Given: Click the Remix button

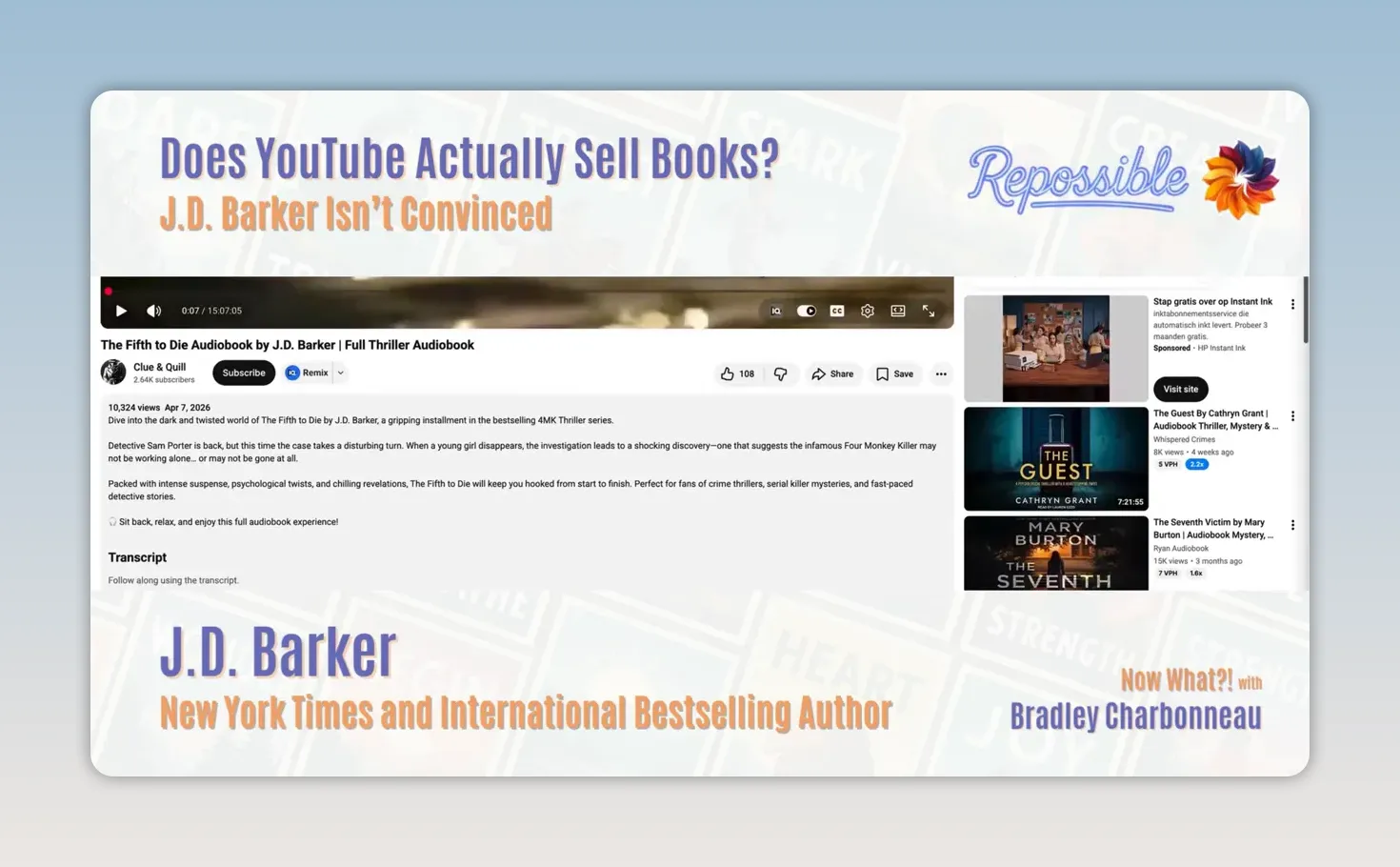Looking at the screenshot, I should (308, 373).
